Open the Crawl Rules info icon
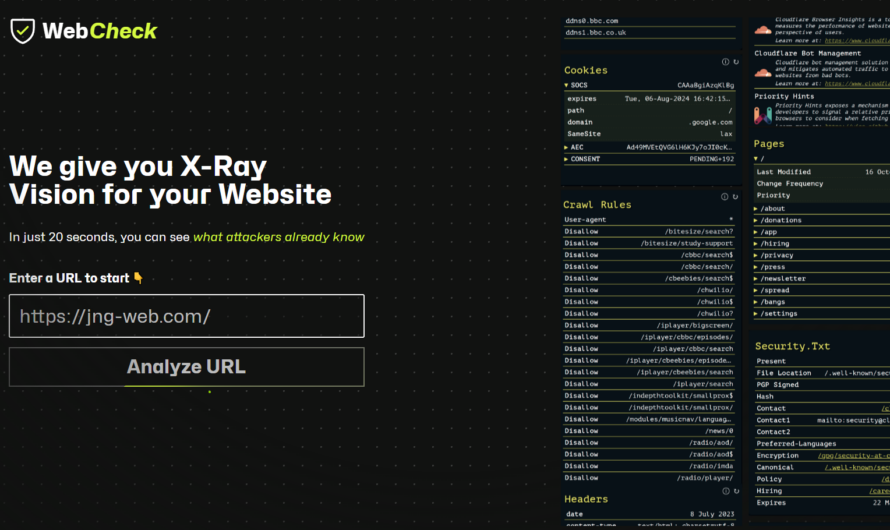 click(725, 197)
